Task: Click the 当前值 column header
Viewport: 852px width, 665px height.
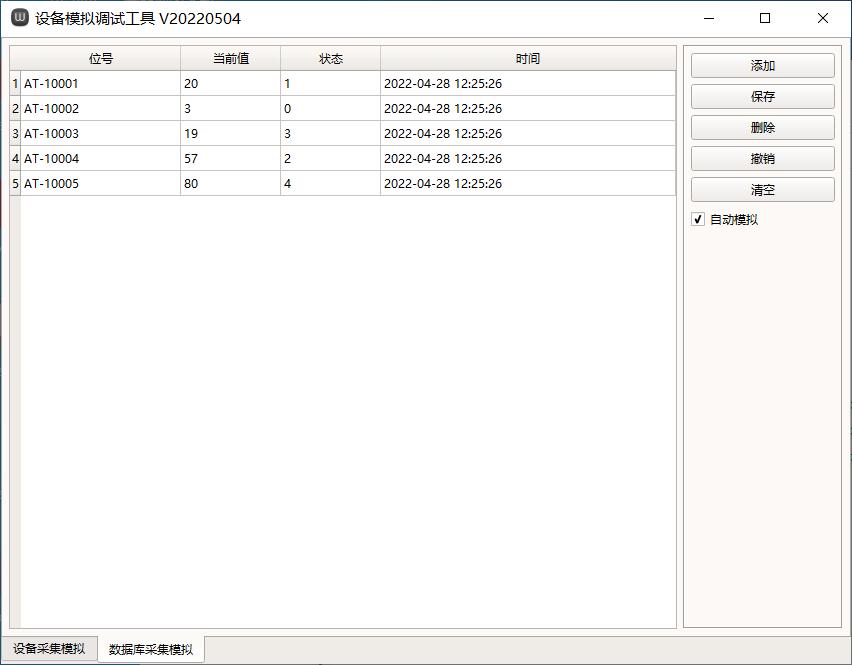Action: coord(230,59)
